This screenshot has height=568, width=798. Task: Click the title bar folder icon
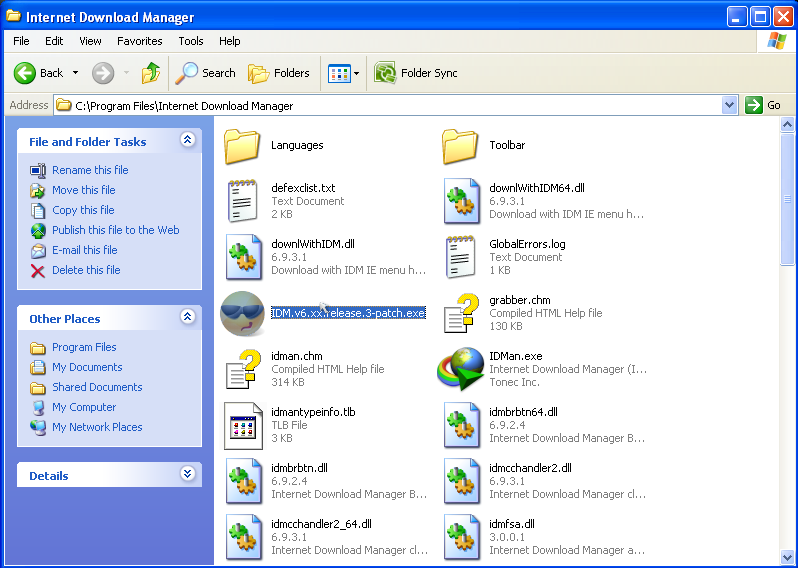[x=14, y=16]
